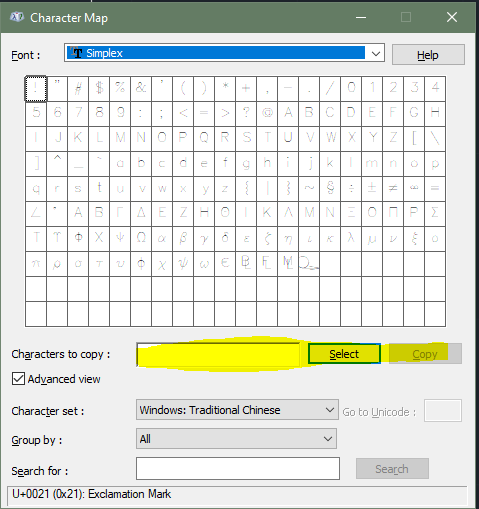479x509 pixels.
Task: Select the Greek alpha α character cell
Action: [162, 239]
